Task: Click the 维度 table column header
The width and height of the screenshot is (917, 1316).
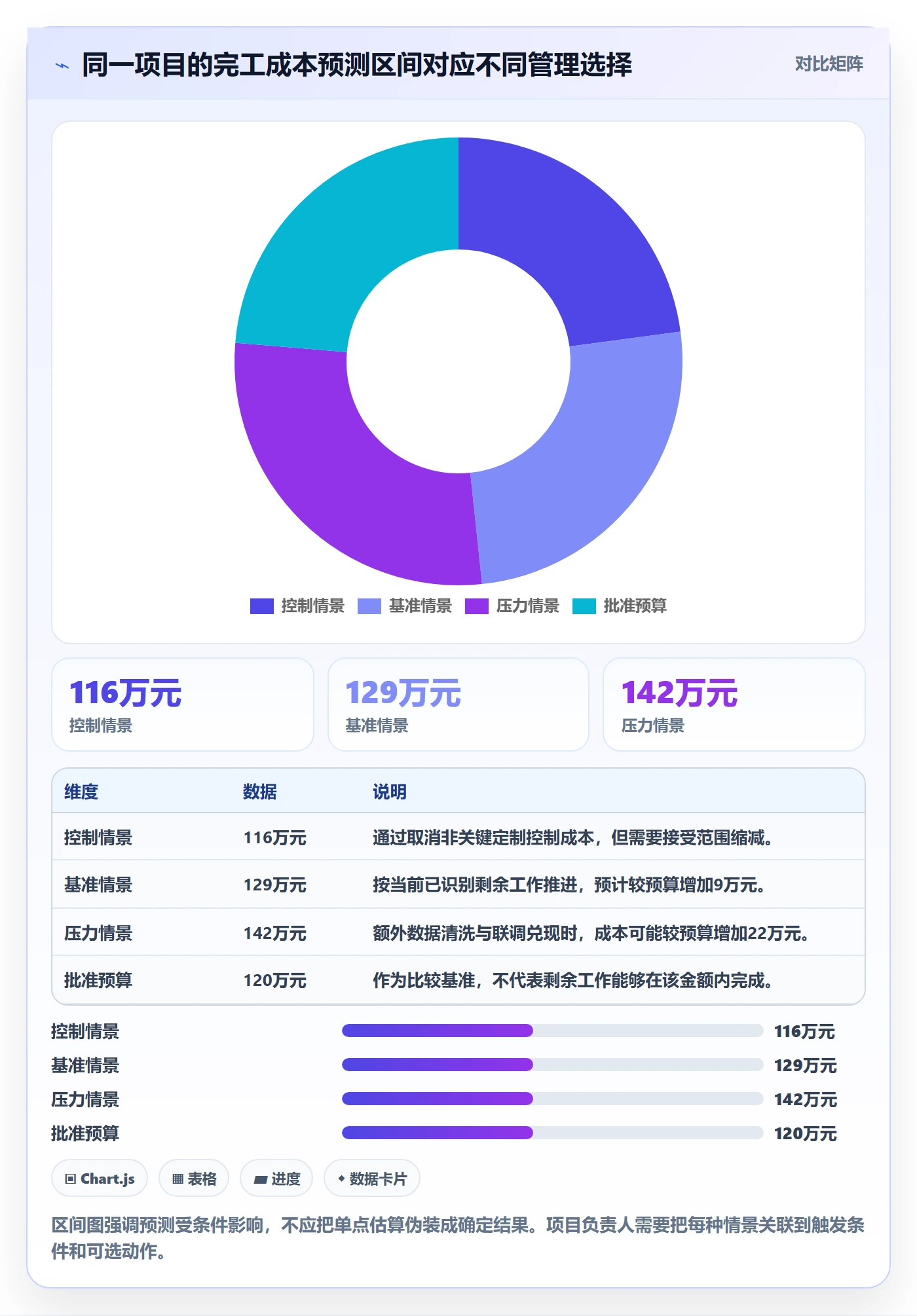Action: 81,792
